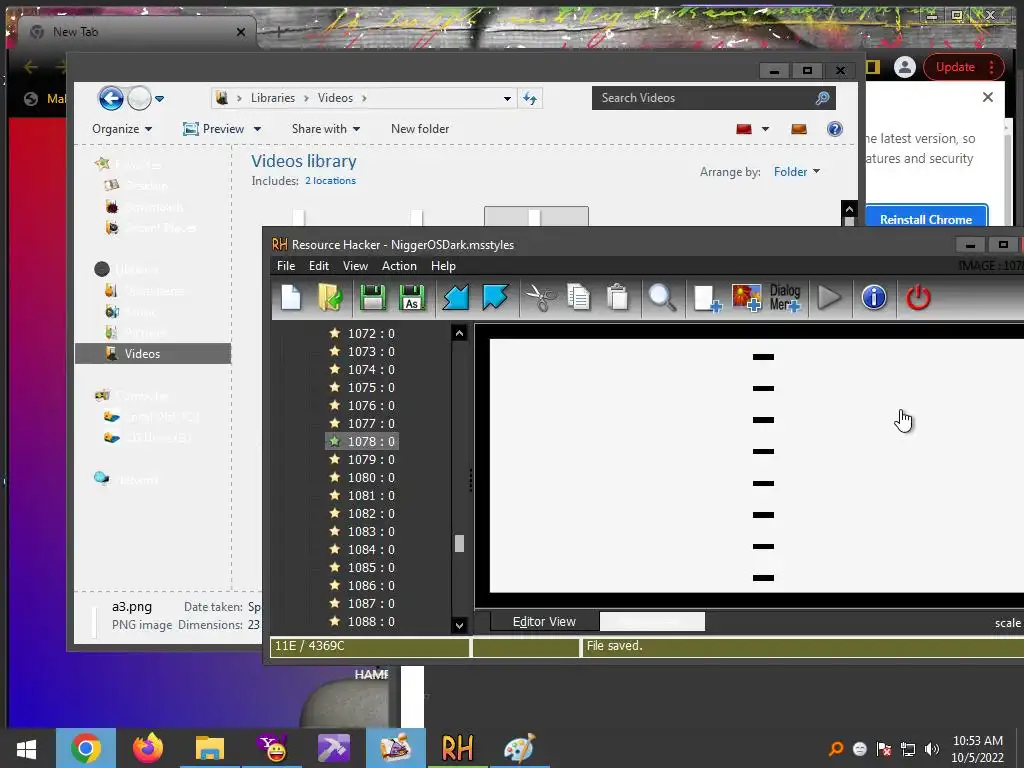Open the RH taskbar icon

click(457, 748)
